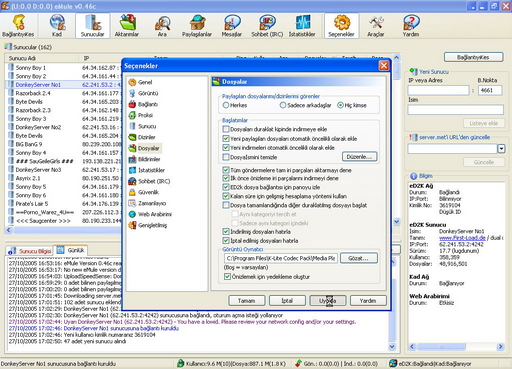Toggle Yeni indirmeleri otomatik öncelikli checkbox
The image size is (512, 369).
point(226,148)
